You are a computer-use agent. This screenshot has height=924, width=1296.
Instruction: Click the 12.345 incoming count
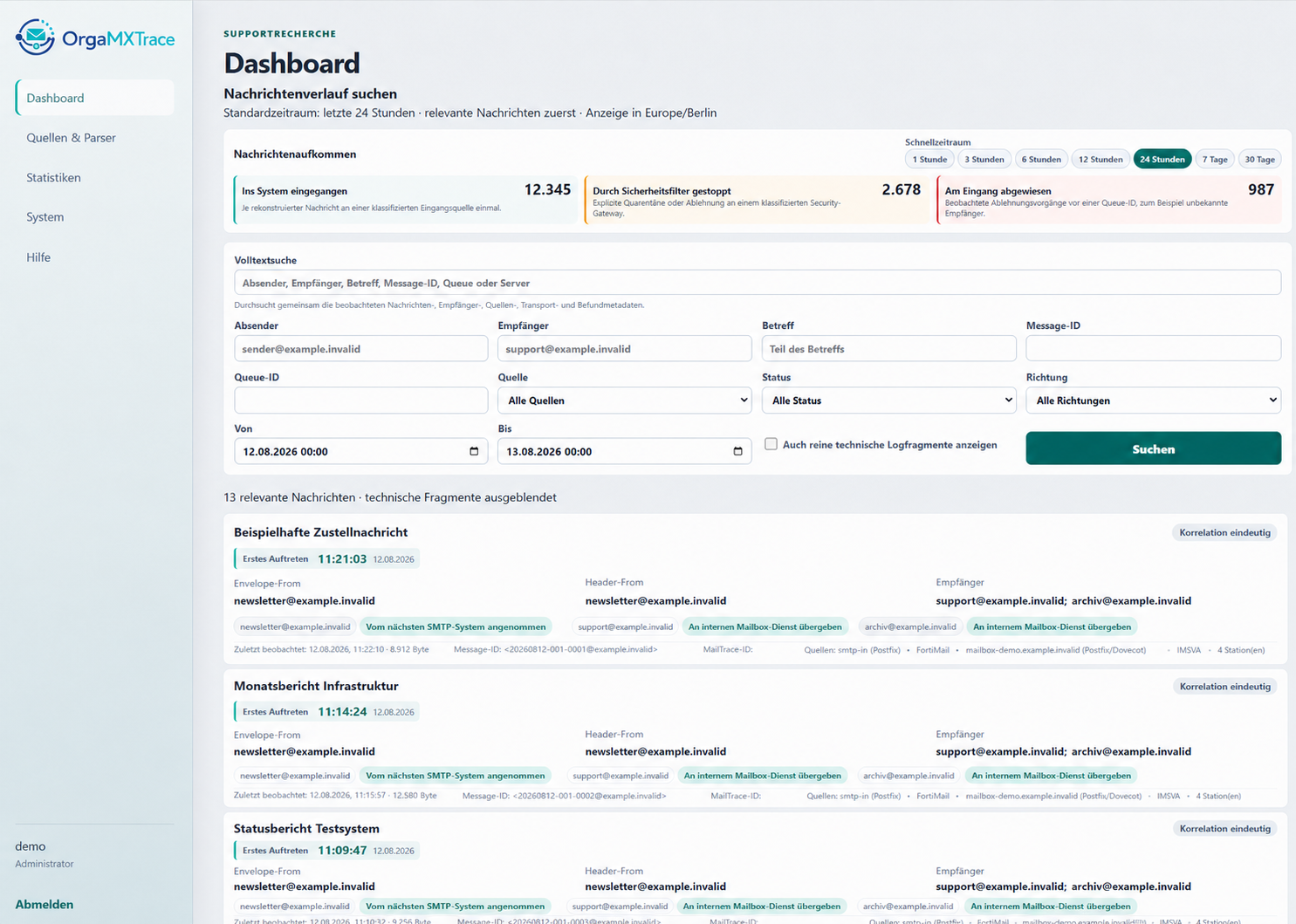[547, 189]
